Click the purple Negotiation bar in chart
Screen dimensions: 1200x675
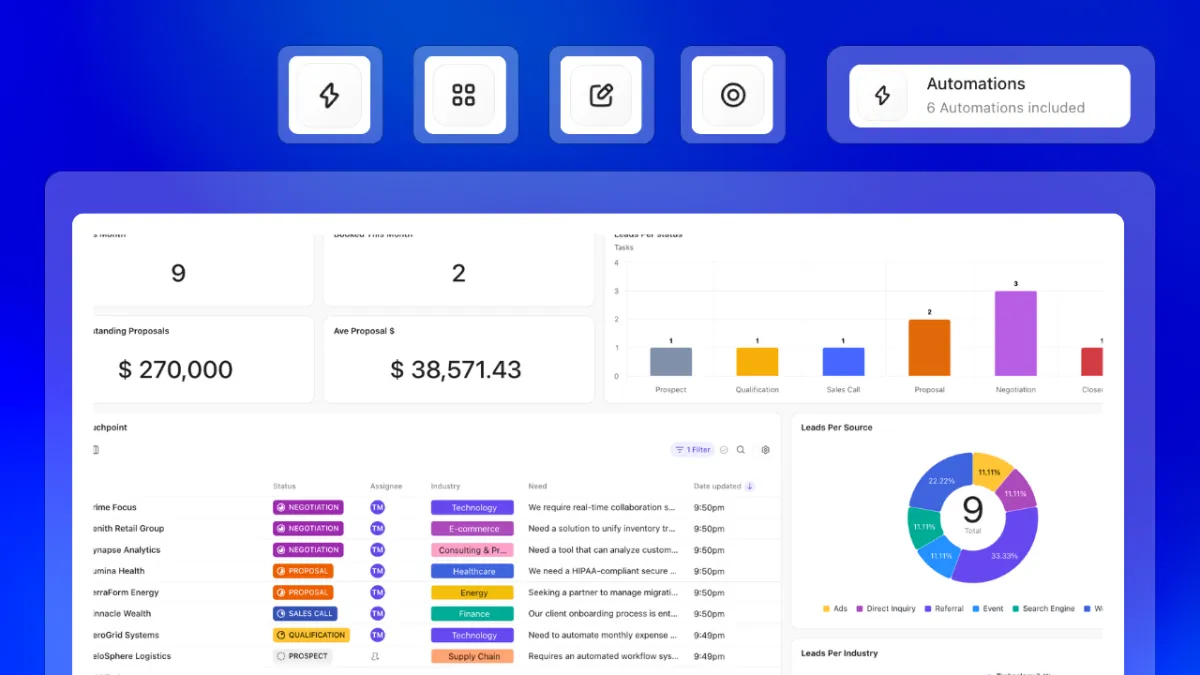click(x=1015, y=333)
